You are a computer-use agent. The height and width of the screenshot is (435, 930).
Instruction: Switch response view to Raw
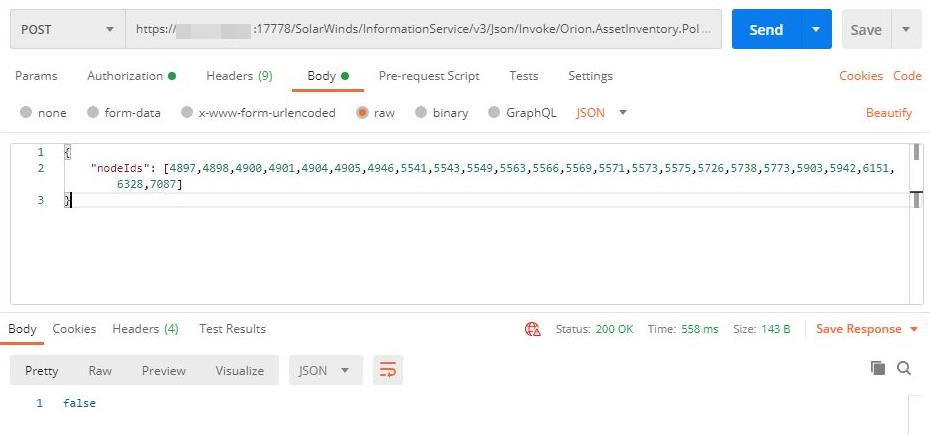pos(100,370)
